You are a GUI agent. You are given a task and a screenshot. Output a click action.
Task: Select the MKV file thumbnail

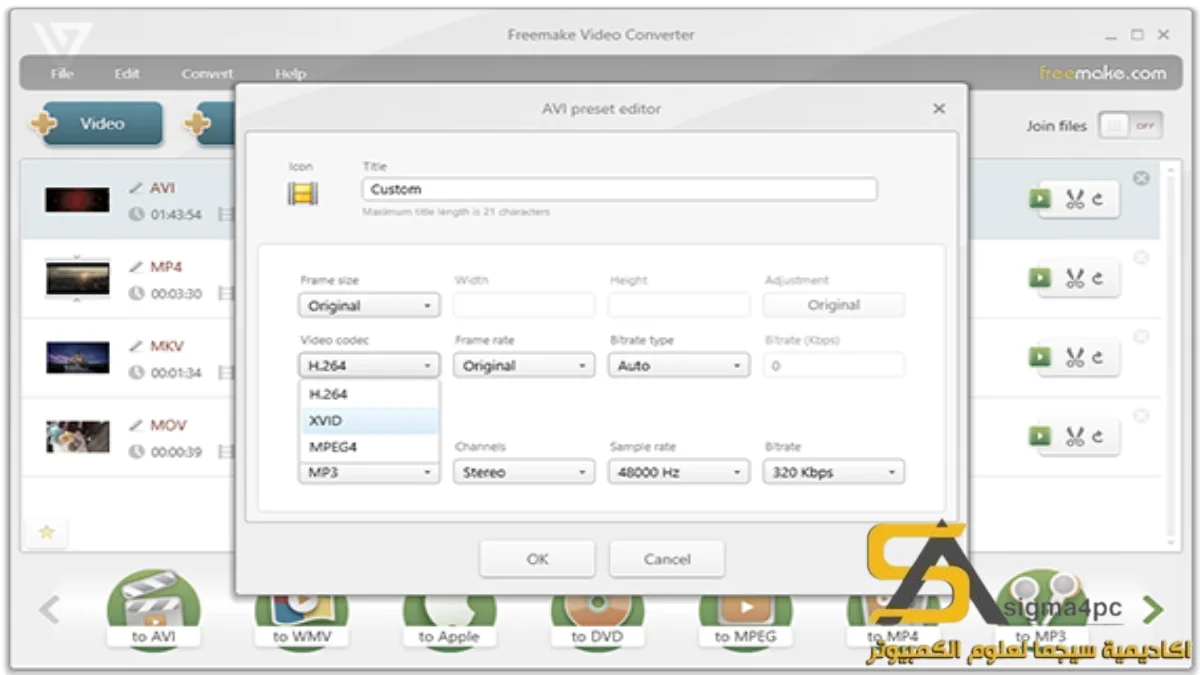77,358
